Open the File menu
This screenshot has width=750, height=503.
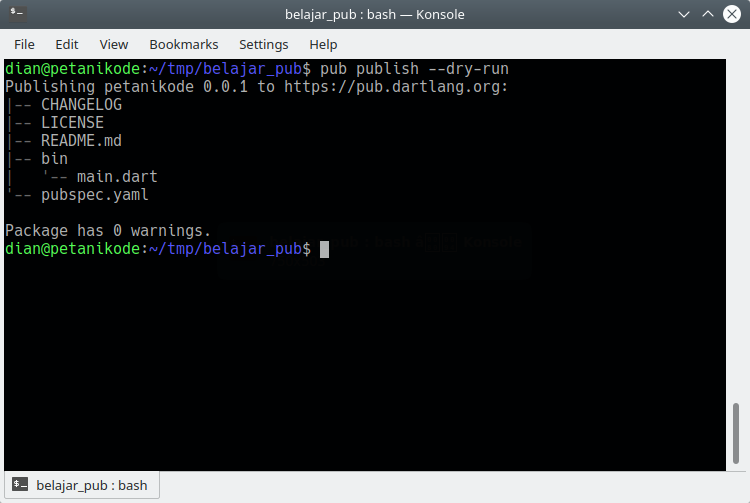click(x=24, y=44)
